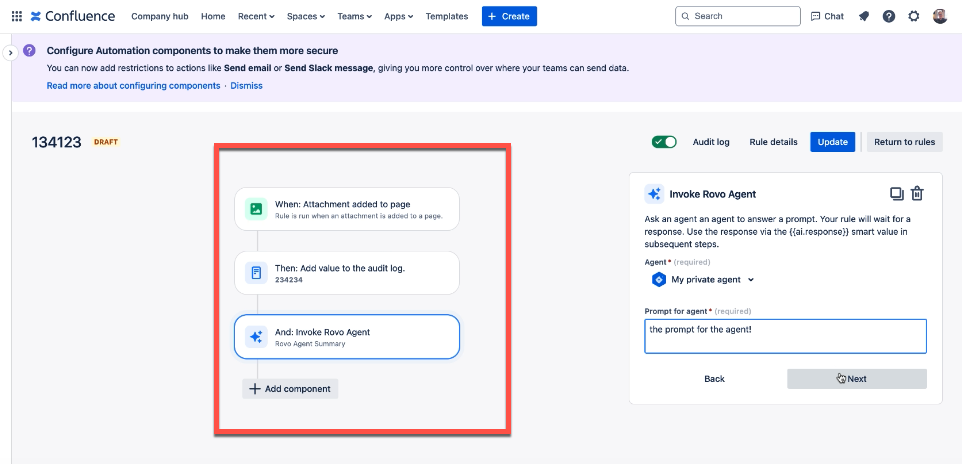Image resolution: width=962 pixels, height=464 pixels.
Task: Open the Chat panel
Action: tap(827, 16)
